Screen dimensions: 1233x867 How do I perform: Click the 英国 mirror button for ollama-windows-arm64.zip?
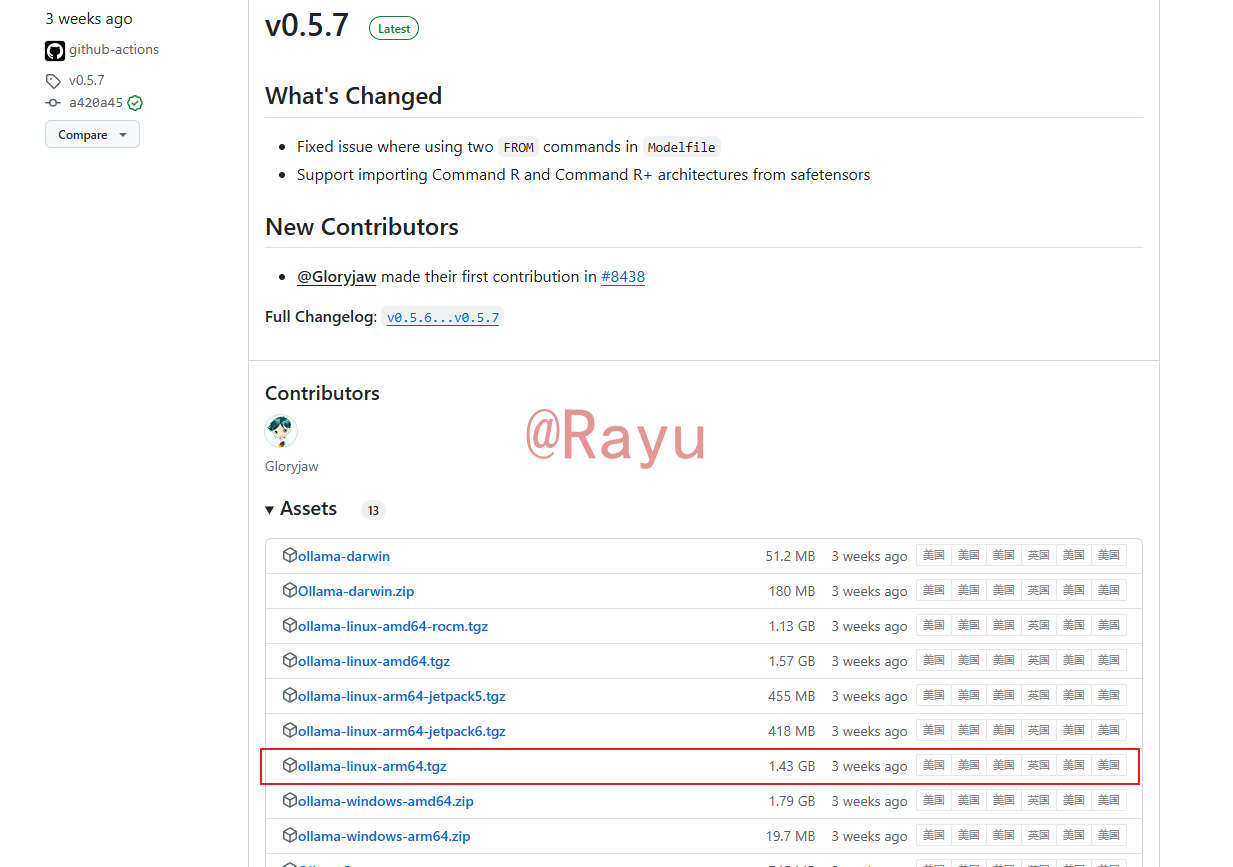pos(1039,835)
